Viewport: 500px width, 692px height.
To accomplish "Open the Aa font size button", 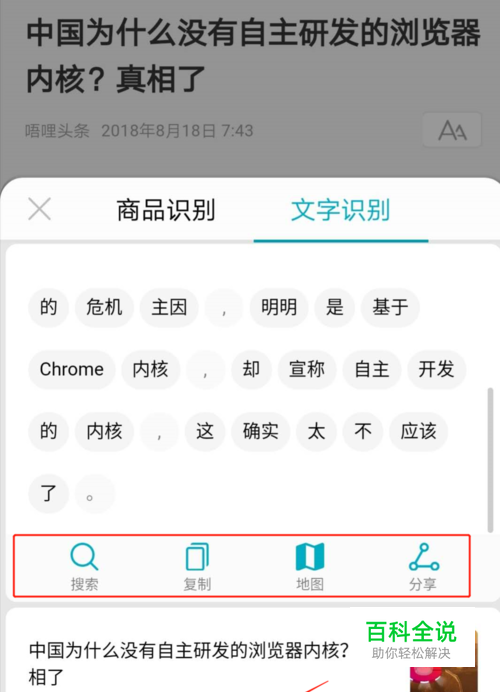I will point(452,130).
